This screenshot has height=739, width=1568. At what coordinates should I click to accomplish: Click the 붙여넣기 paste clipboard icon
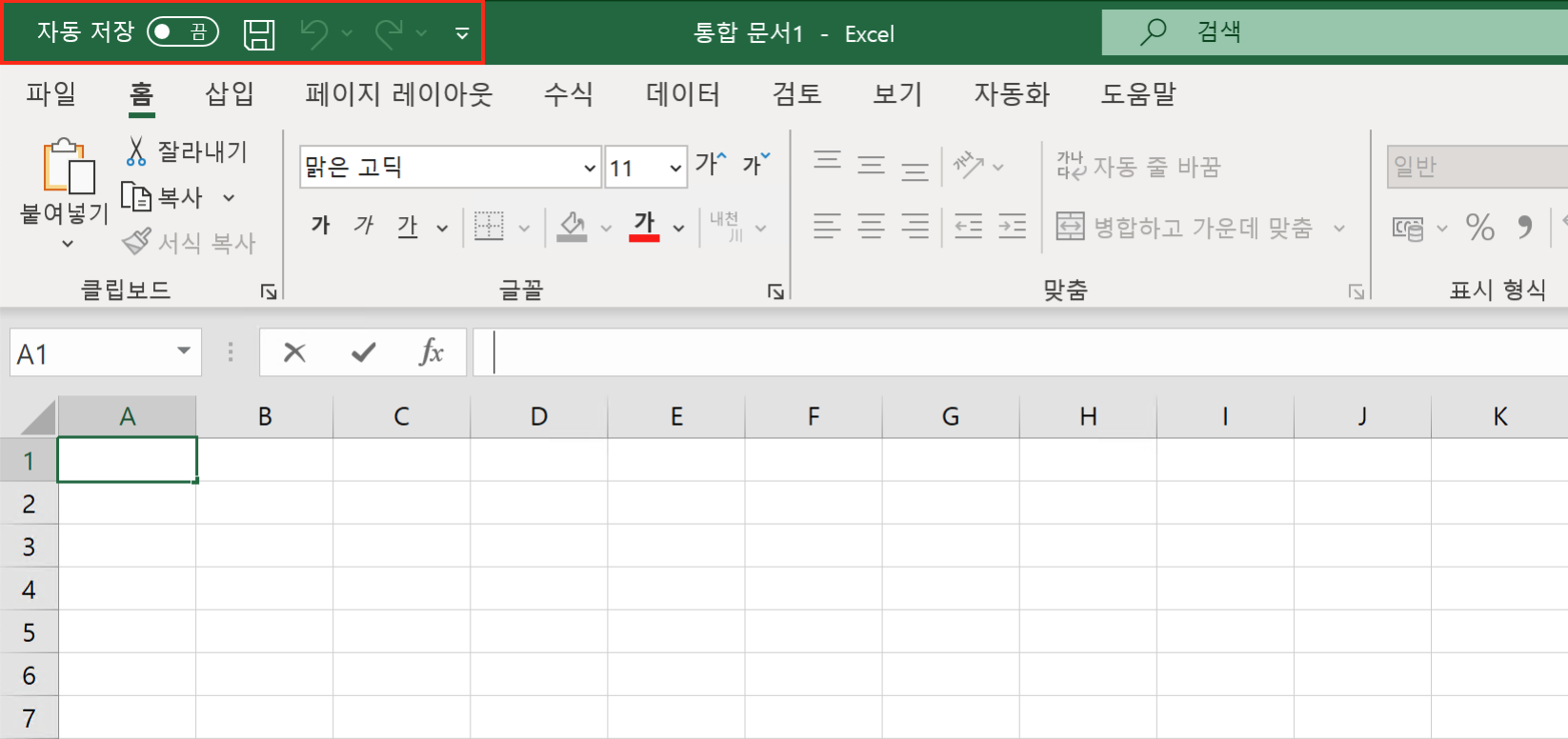coord(68,167)
